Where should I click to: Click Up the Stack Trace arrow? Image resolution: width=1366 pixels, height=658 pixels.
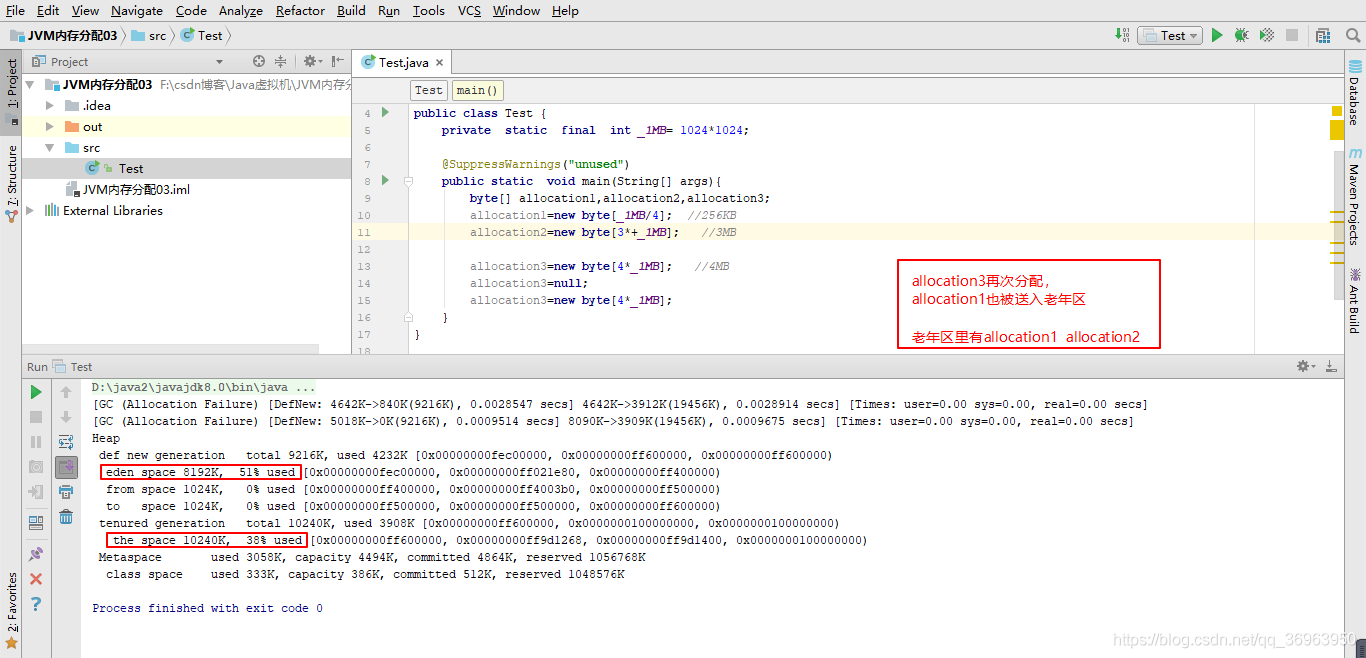[66, 392]
